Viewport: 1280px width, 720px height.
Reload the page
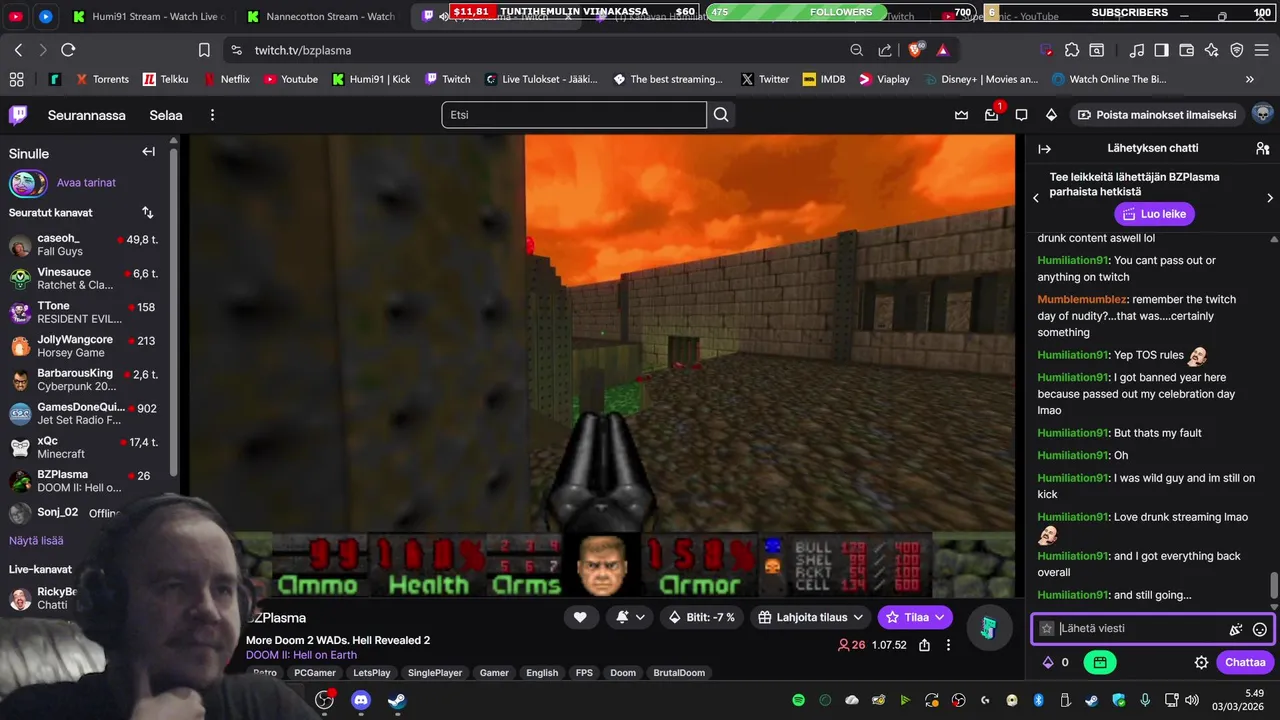tap(68, 50)
